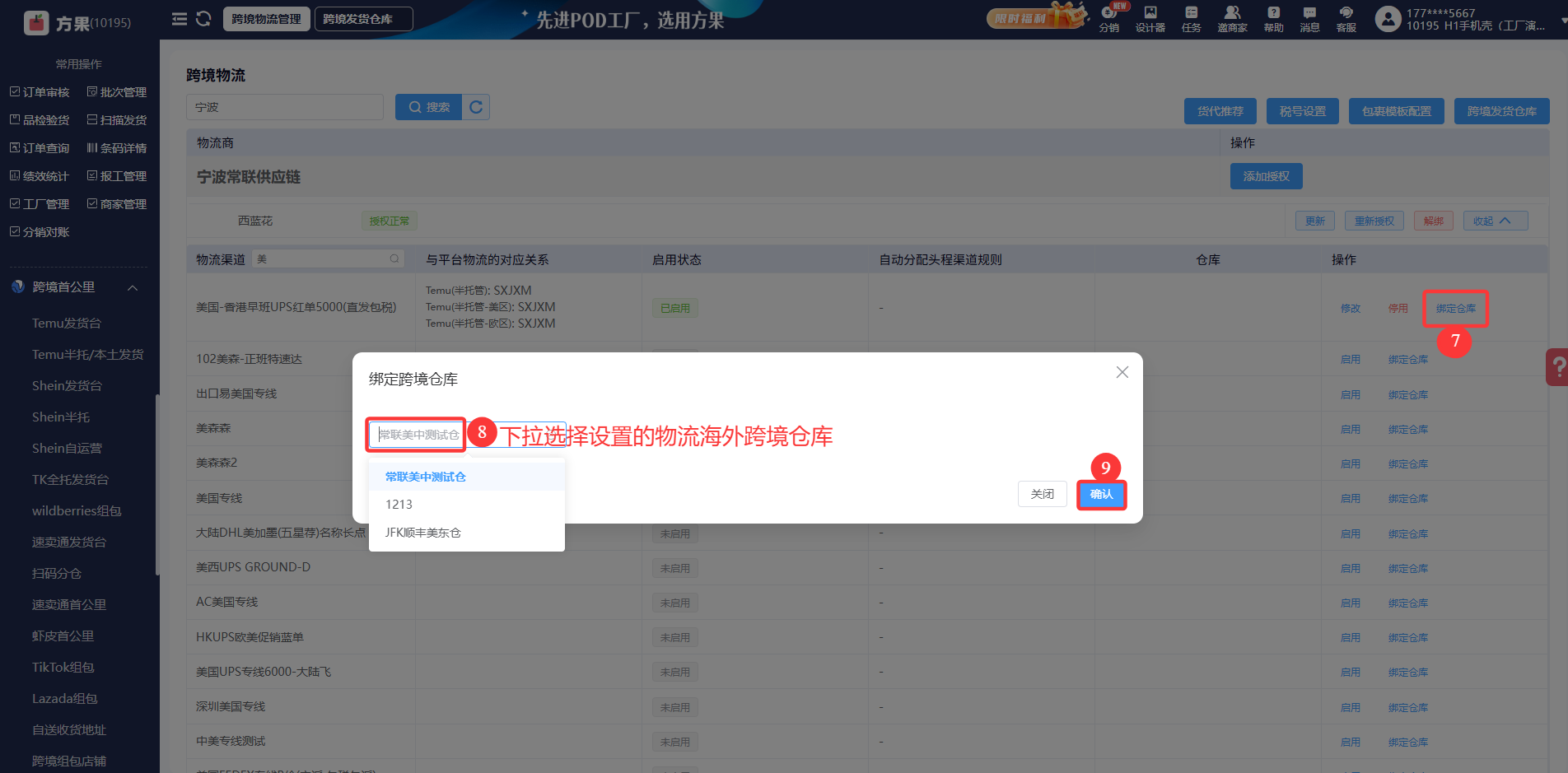Toggle the sidebar hamburger menu icon

point(179,19)
